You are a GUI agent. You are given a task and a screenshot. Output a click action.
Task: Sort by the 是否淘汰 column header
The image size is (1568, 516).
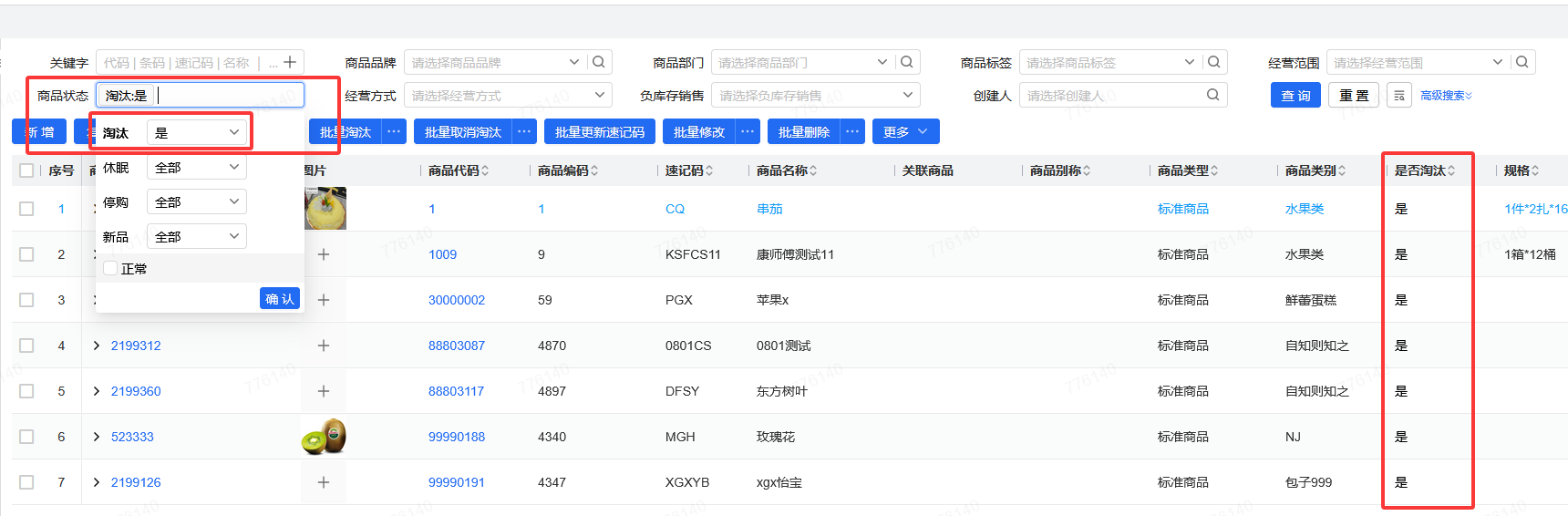pos(1424,170)
